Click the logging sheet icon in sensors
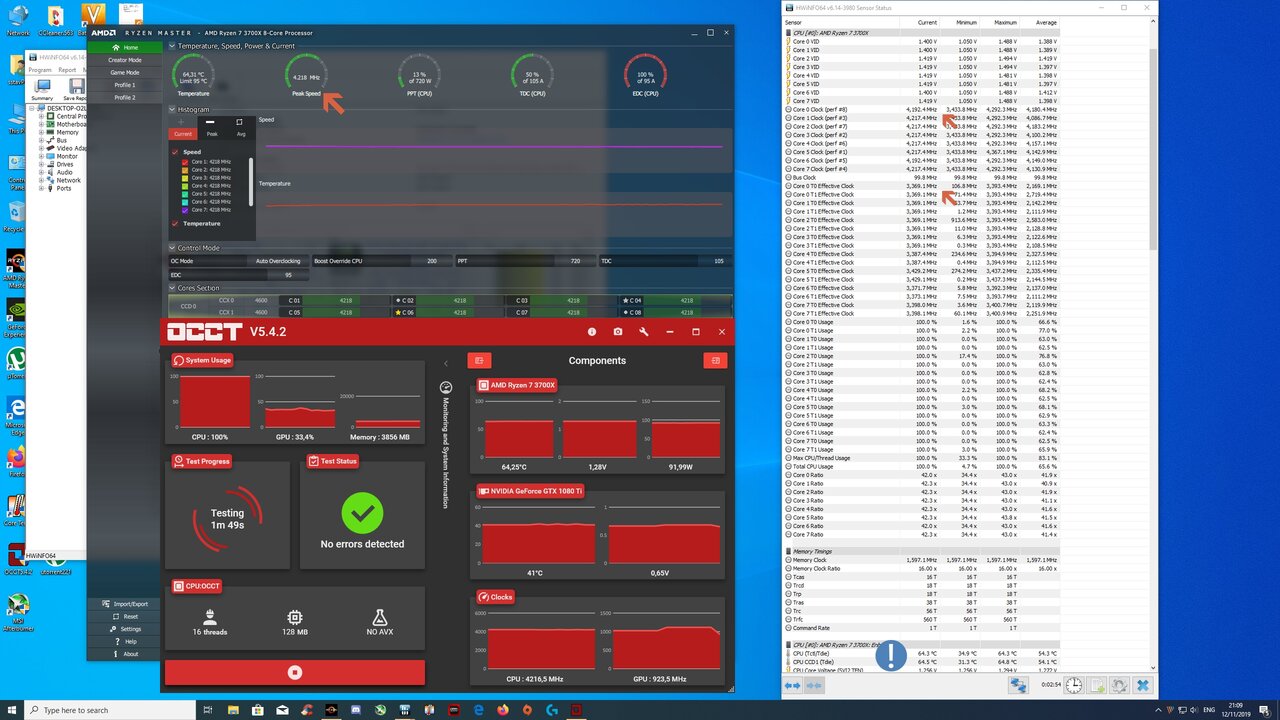This screenshot has width=1280, height=720. (x=1096, y=685)
